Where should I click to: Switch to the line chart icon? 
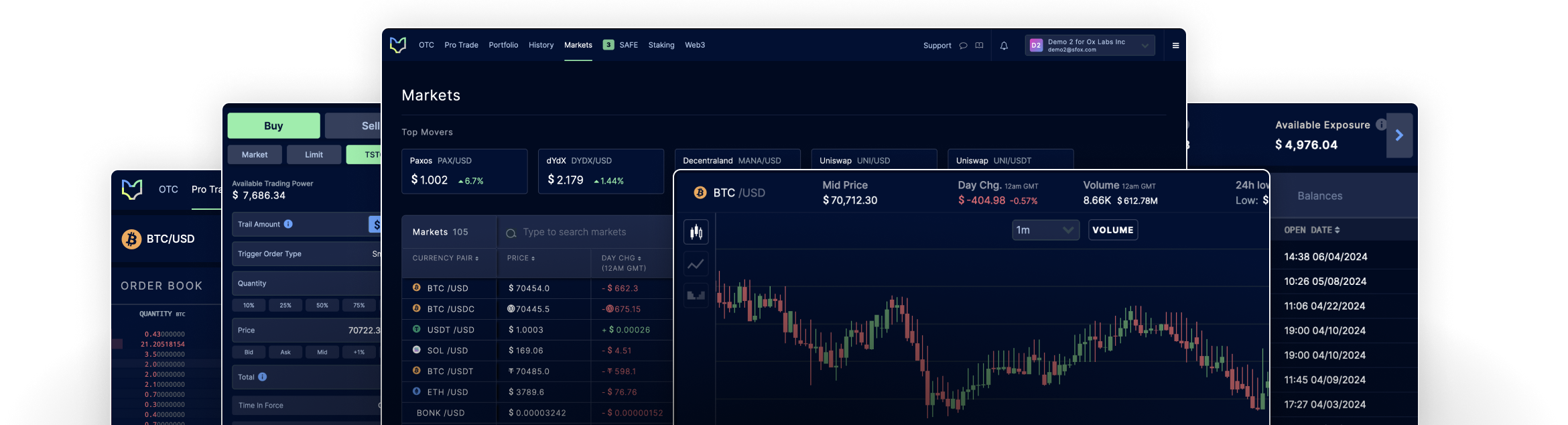pyautogui.click(x=696, y=264)
